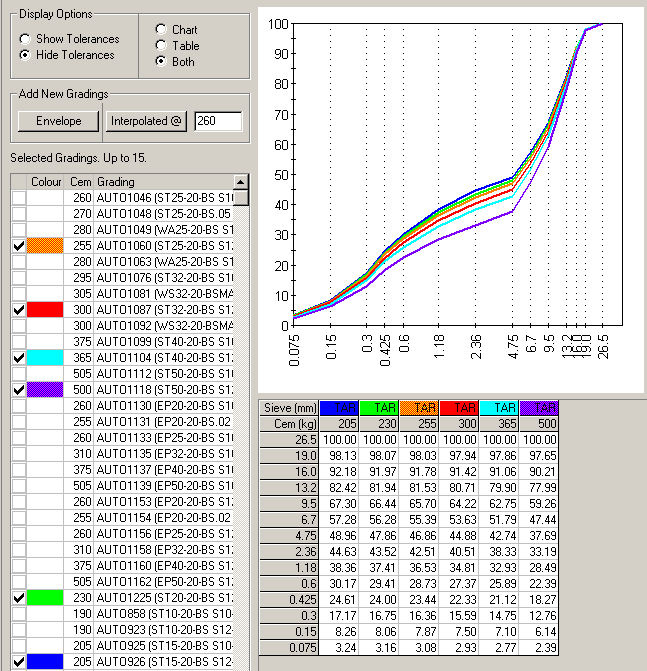647x671 pixels.
Task: Switch display to Chart only
Action: pyautogui.click(x=161, y=30)
